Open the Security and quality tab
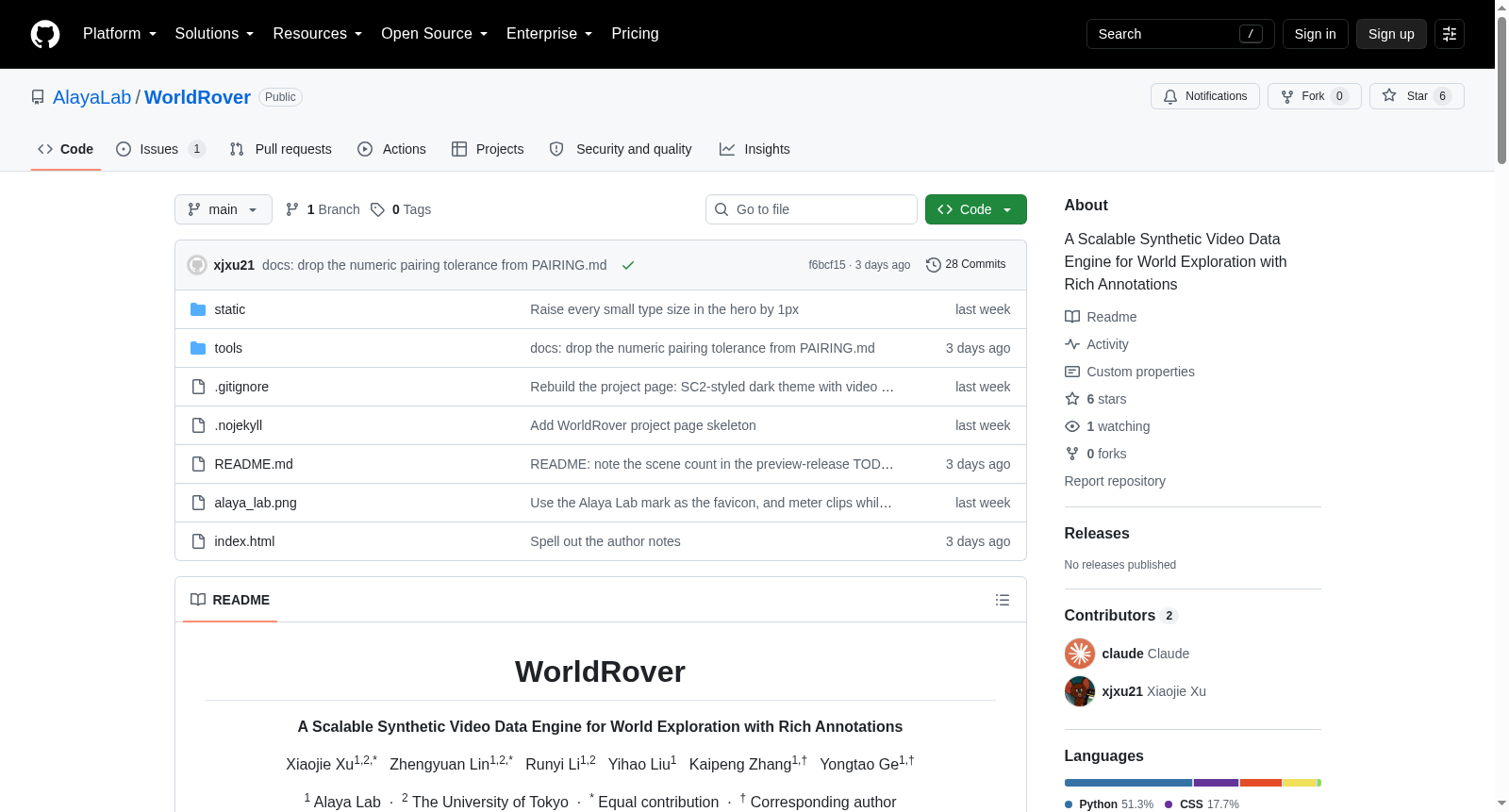The height and width of the screenshot is (812, 1509). tap(621, 149)
